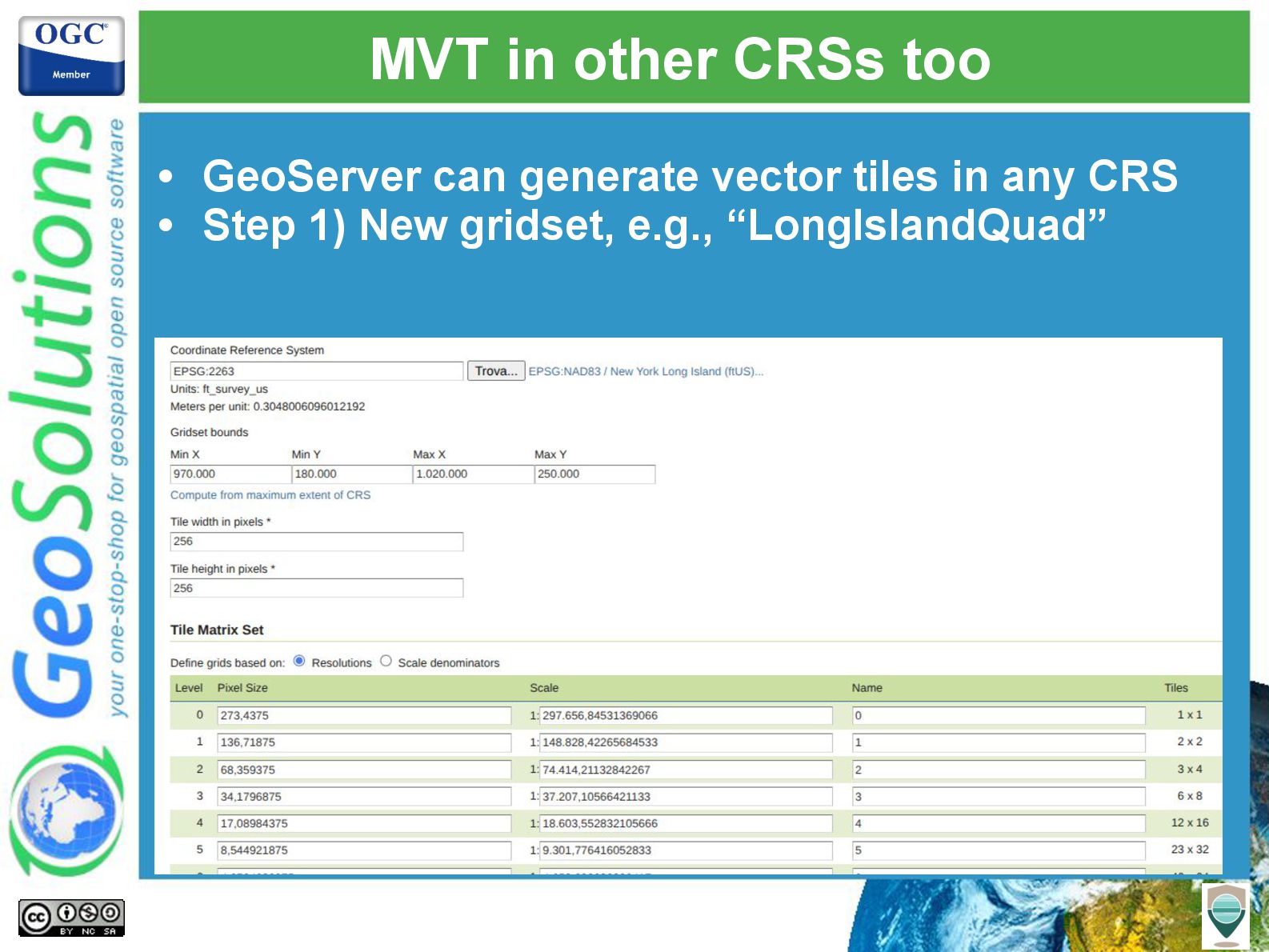
Task: Select the Scale denominators radio button
Action: pyautogui.click(x=386, y=661)
